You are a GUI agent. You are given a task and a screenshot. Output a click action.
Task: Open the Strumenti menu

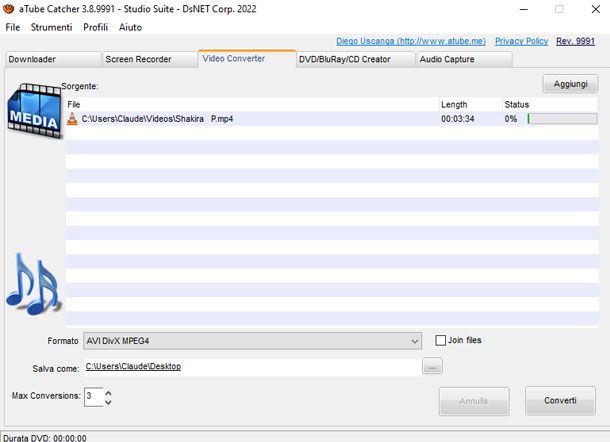(51, 27)
